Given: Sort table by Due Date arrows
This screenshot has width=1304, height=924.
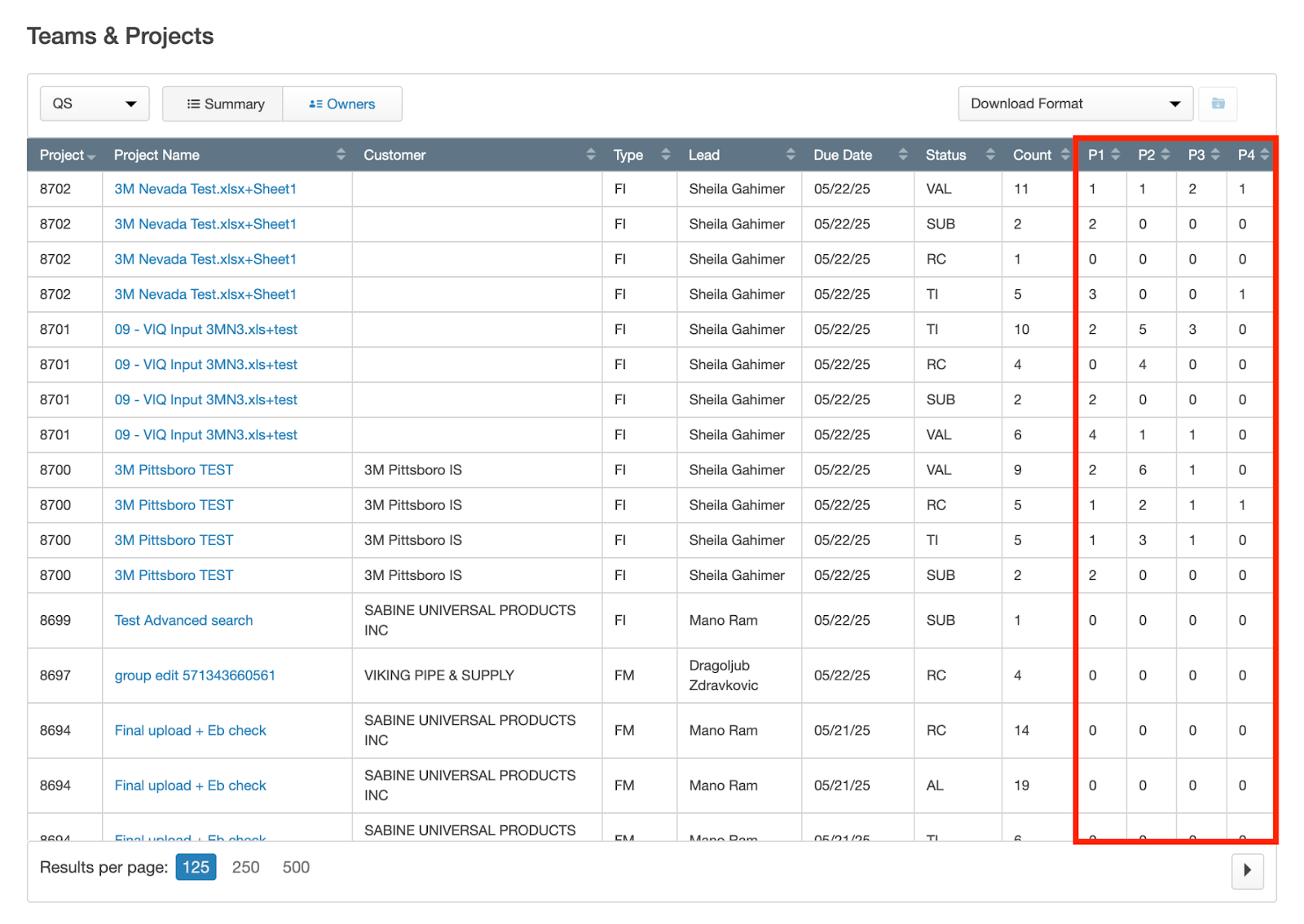Looking at the screenshot, I should tap(902, 155).
